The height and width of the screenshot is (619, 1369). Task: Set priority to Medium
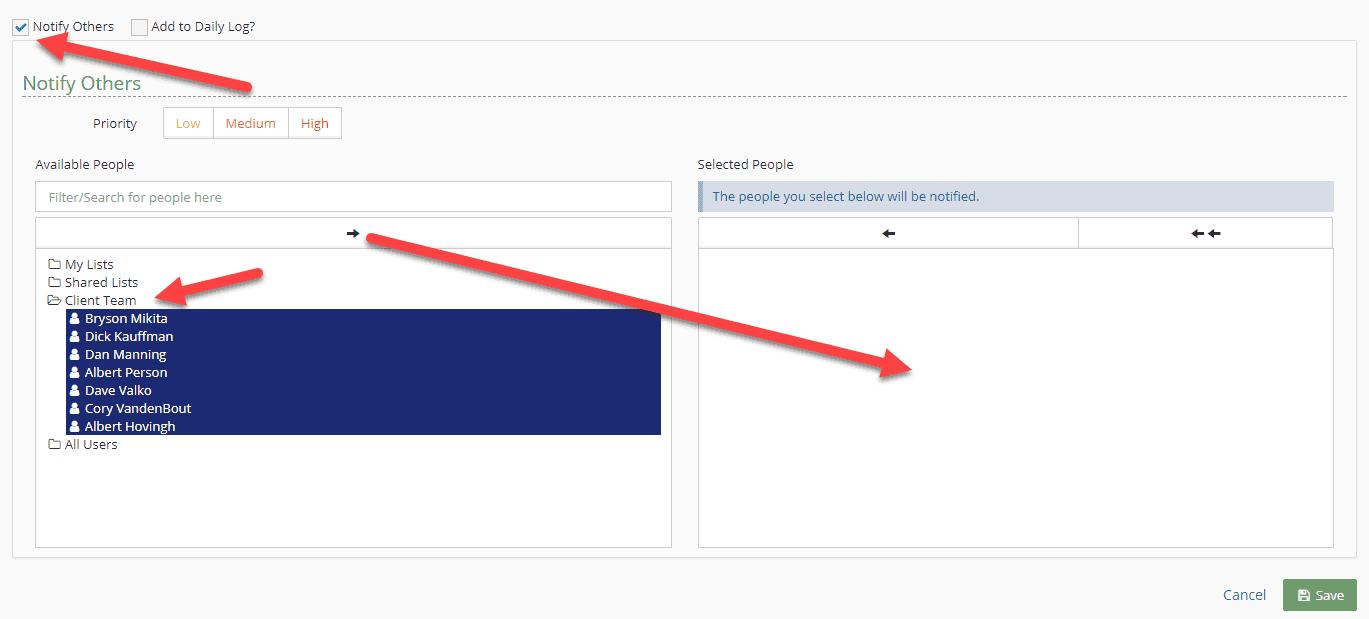click(250, 124)
